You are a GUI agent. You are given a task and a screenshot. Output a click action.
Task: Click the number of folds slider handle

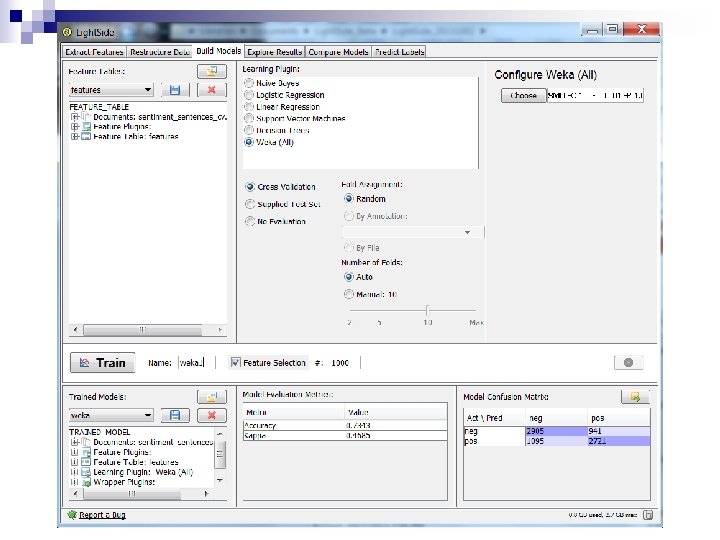(x=427, y=310)
